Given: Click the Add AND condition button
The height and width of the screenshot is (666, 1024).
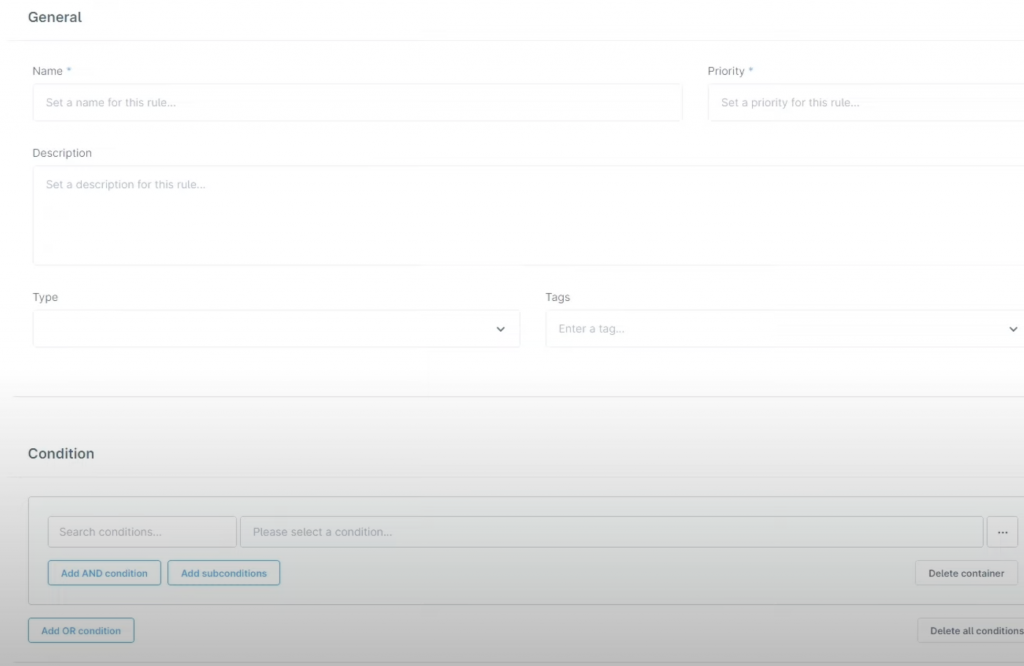Looking at the screenshot, I should coord(104,572).
